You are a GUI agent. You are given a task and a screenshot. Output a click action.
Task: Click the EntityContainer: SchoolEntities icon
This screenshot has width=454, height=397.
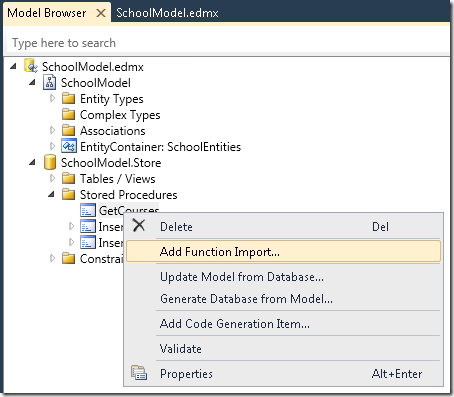(x=69, y=146)
